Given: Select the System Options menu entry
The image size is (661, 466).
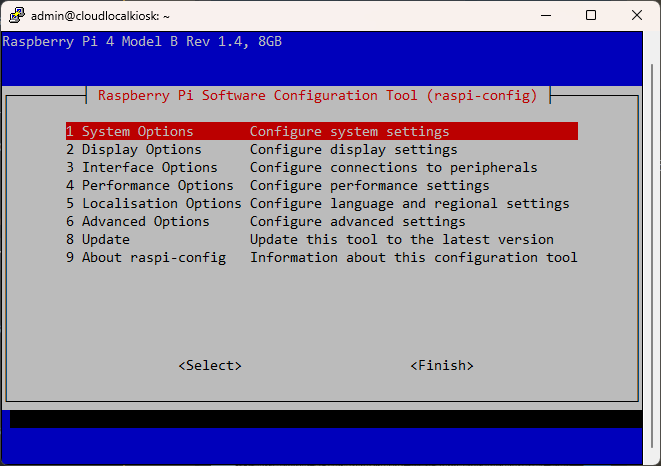Looking at the screenshot, I should tap(130, 131).
